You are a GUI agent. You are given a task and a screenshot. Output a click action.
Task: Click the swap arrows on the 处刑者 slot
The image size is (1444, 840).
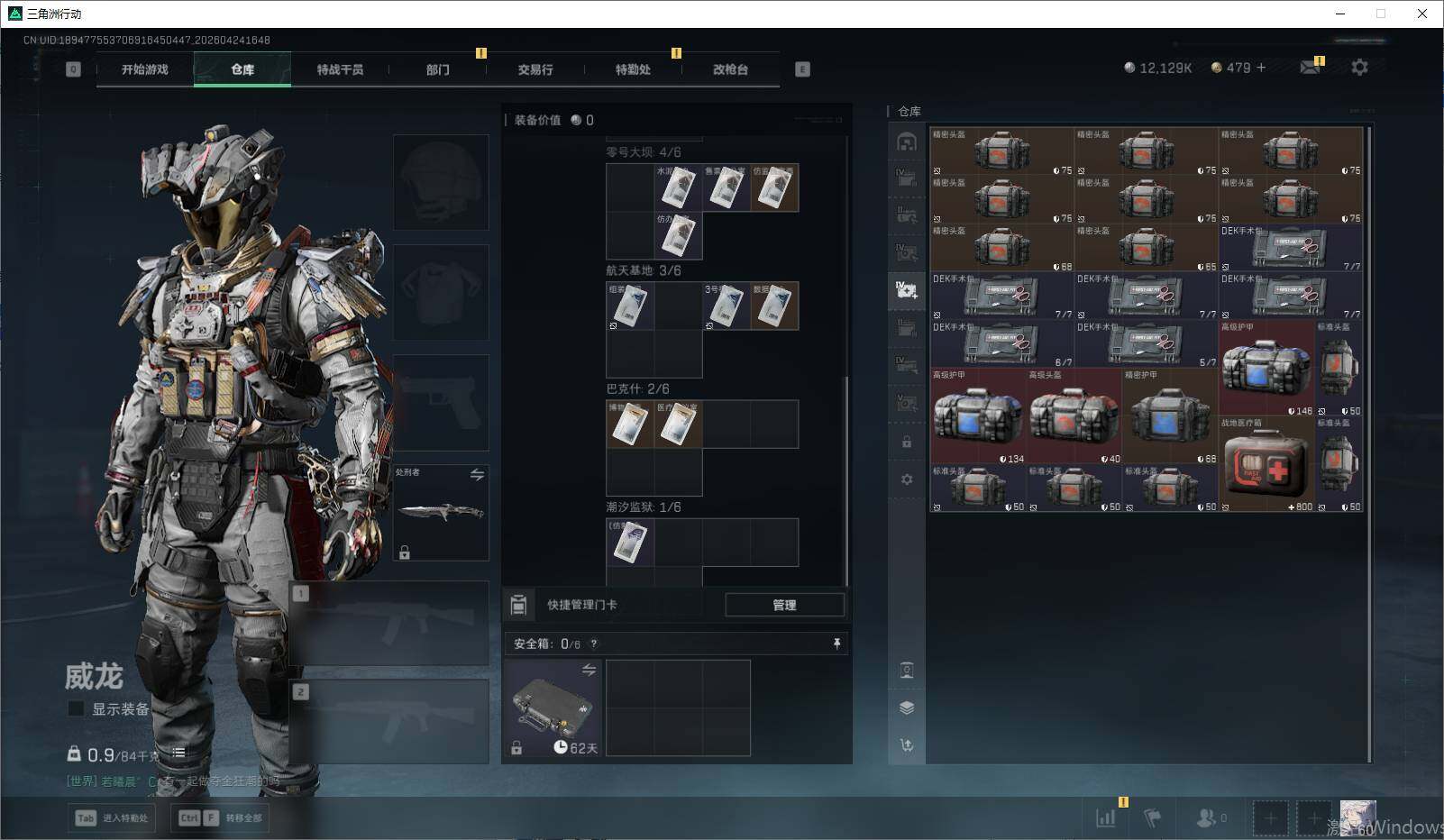(477, 474)
